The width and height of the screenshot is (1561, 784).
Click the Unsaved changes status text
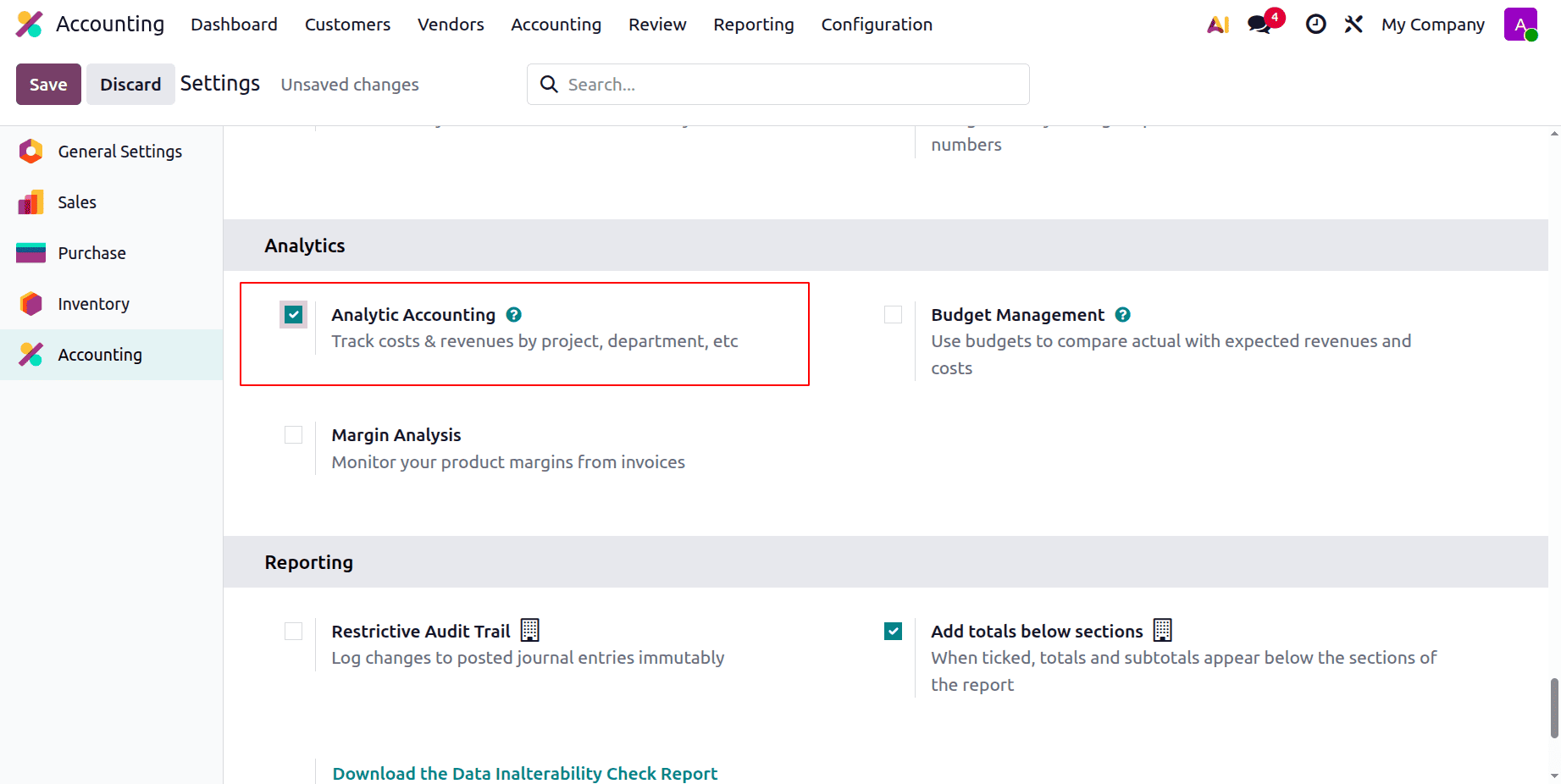(x=350, y=85)
